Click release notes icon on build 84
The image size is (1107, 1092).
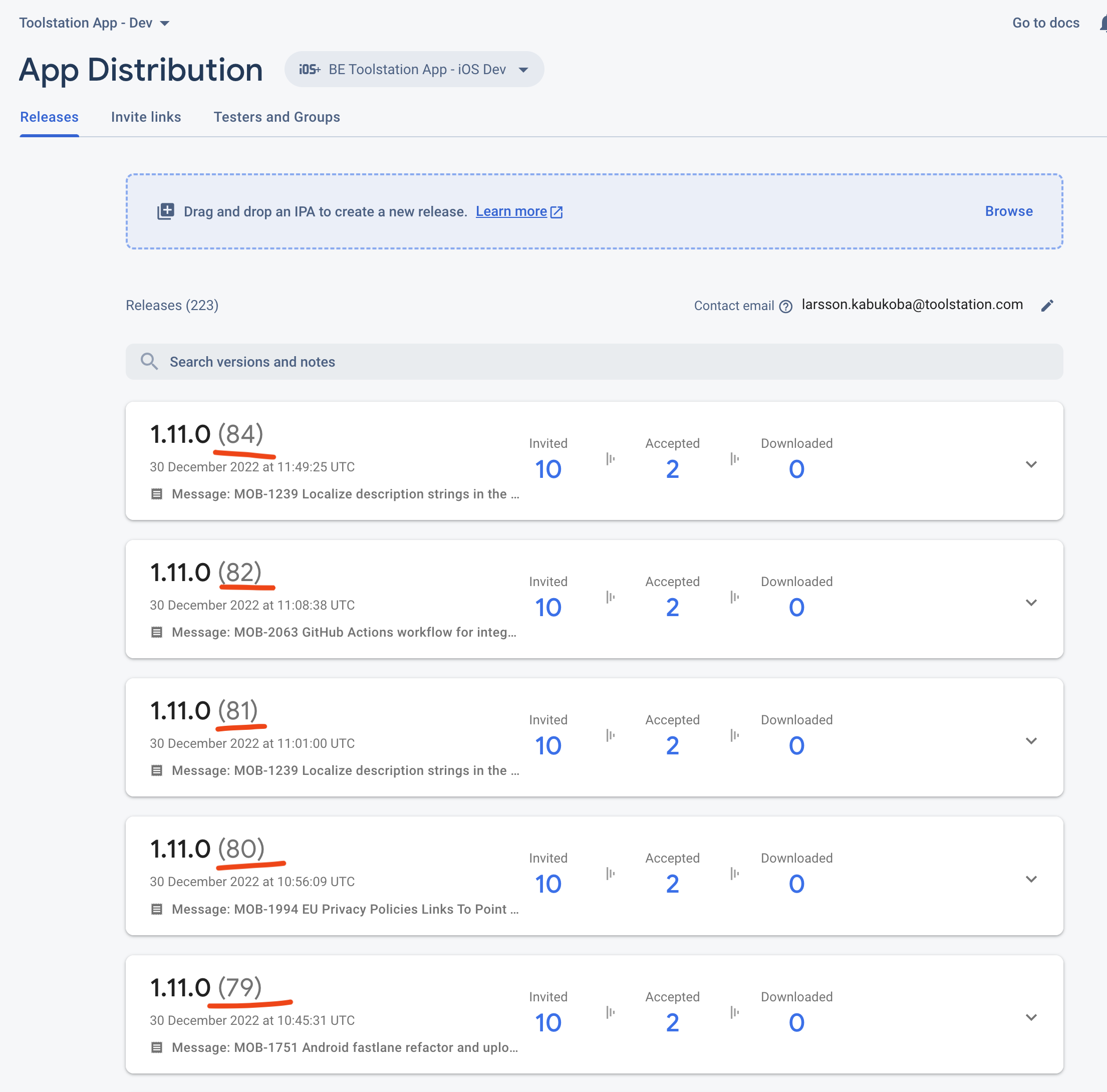tap(156, 494)
